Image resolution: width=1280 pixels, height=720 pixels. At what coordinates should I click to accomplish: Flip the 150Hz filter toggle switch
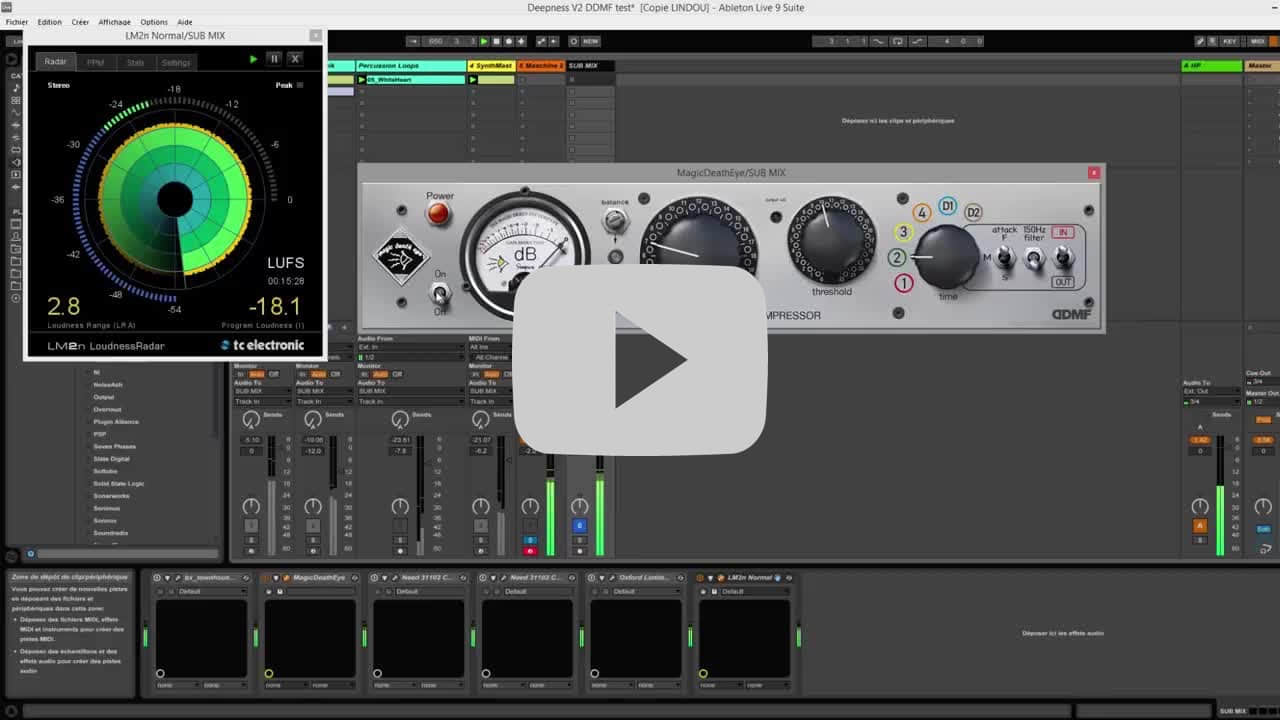coord(1035,258)
